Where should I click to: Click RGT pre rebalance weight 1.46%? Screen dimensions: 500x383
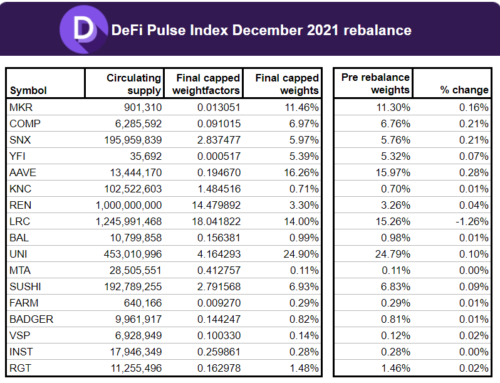[396, 368]
